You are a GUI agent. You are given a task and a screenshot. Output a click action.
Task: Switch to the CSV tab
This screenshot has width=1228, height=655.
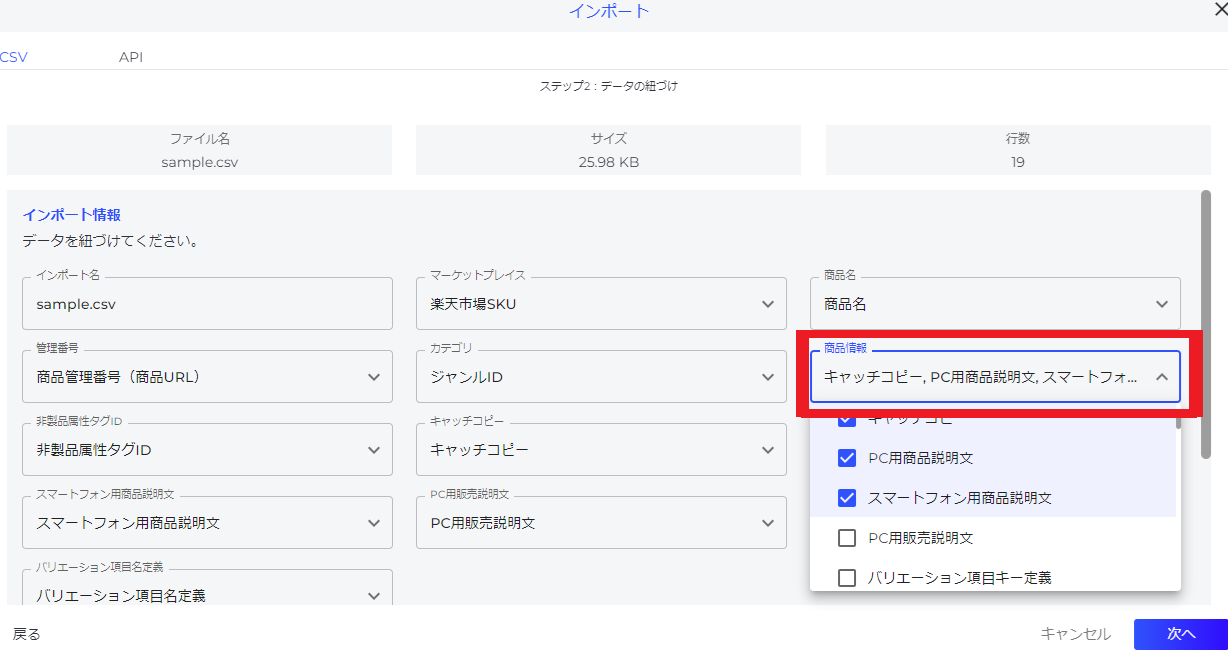(x=14, y=57)
